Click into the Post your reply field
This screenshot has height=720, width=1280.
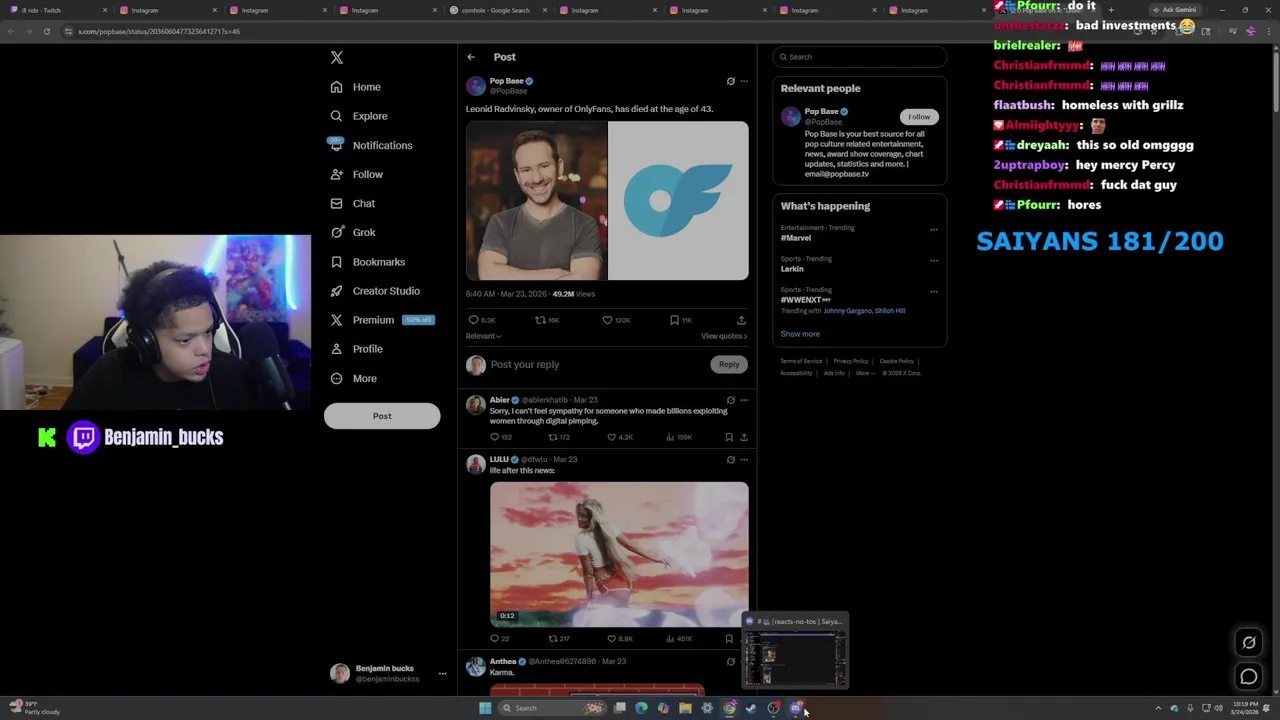click(595, 365)
